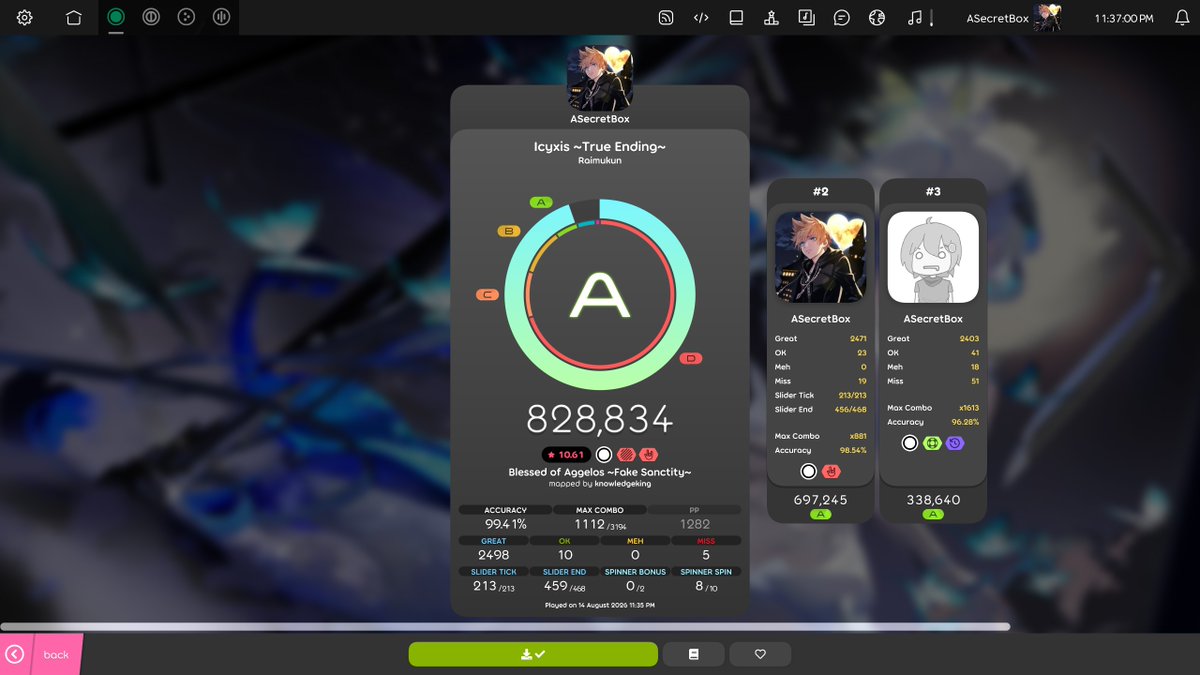Click the 338,640 score on #3 card

933,500
